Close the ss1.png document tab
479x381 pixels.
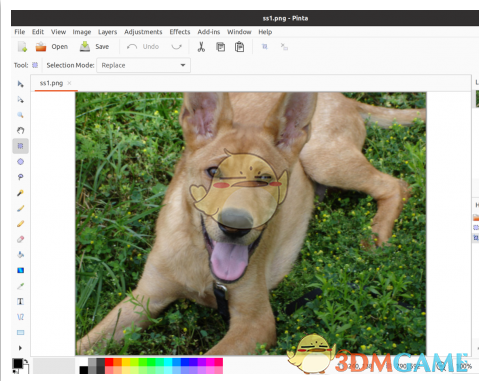pos(69,83)
